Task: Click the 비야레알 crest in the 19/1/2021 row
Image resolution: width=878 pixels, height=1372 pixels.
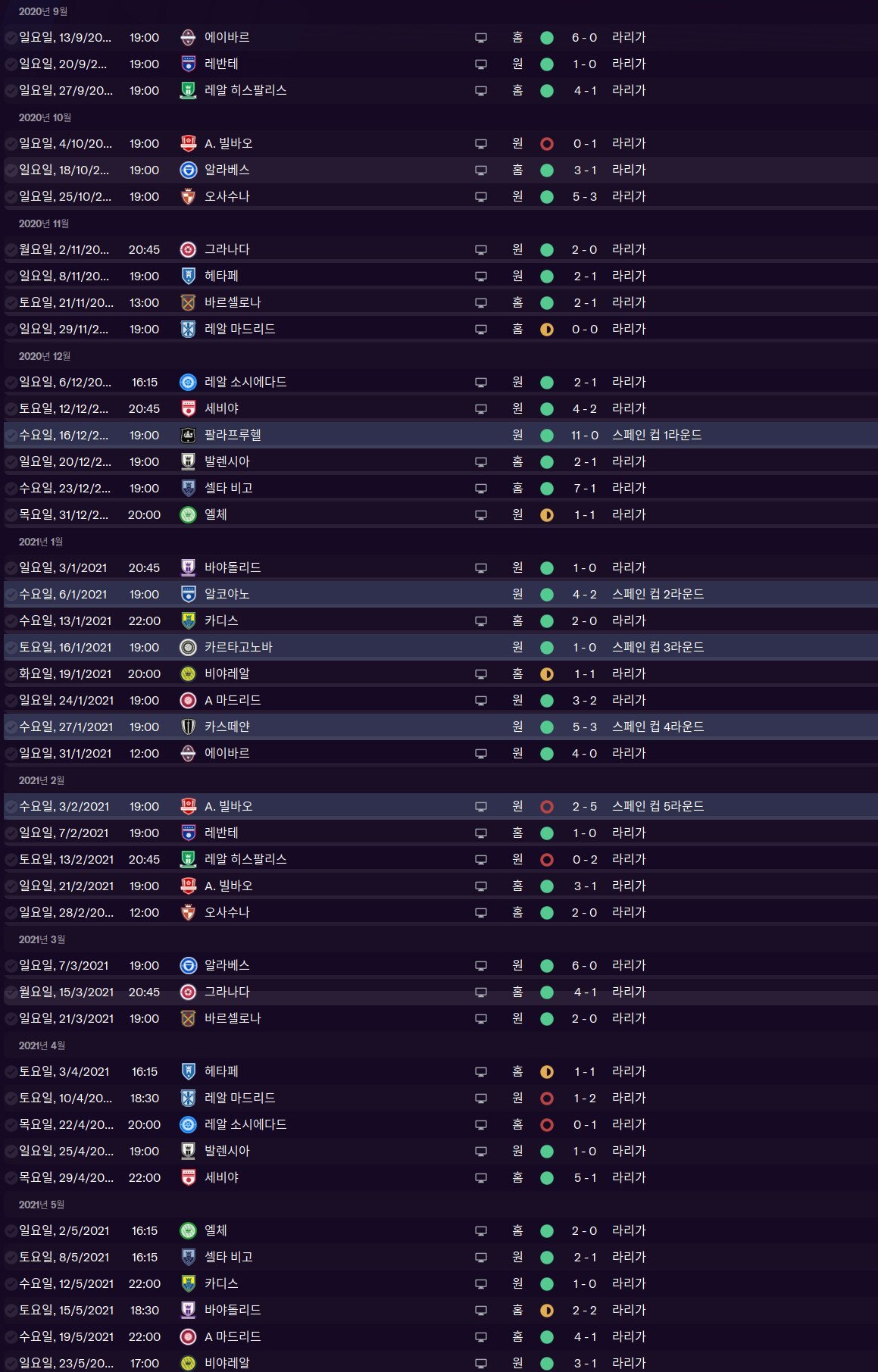Action: 188,673
